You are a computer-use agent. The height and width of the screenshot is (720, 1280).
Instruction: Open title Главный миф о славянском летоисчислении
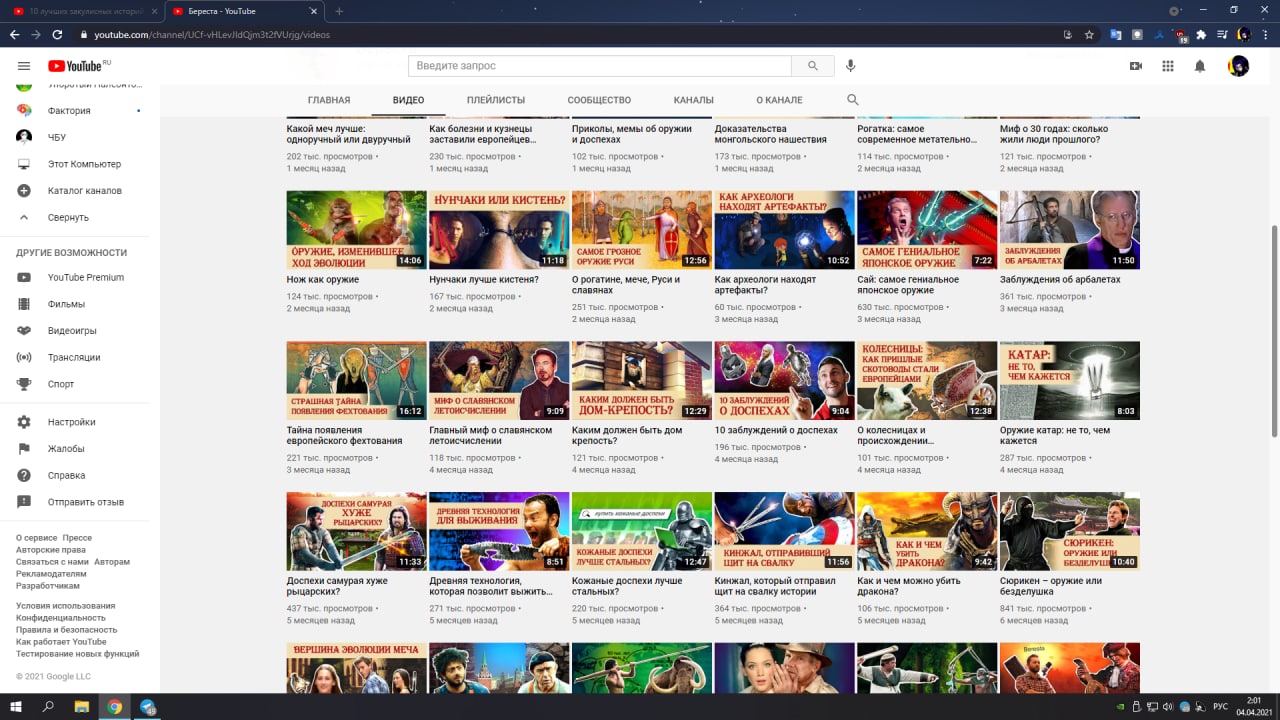490,436
